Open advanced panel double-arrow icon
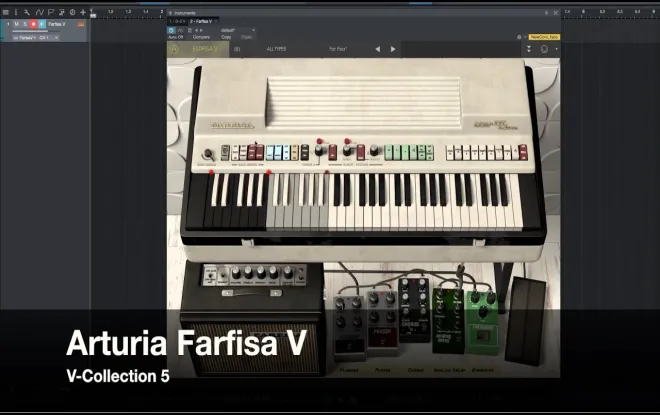Viewport: 660px width, 415px height. click(x=529, y=49)
